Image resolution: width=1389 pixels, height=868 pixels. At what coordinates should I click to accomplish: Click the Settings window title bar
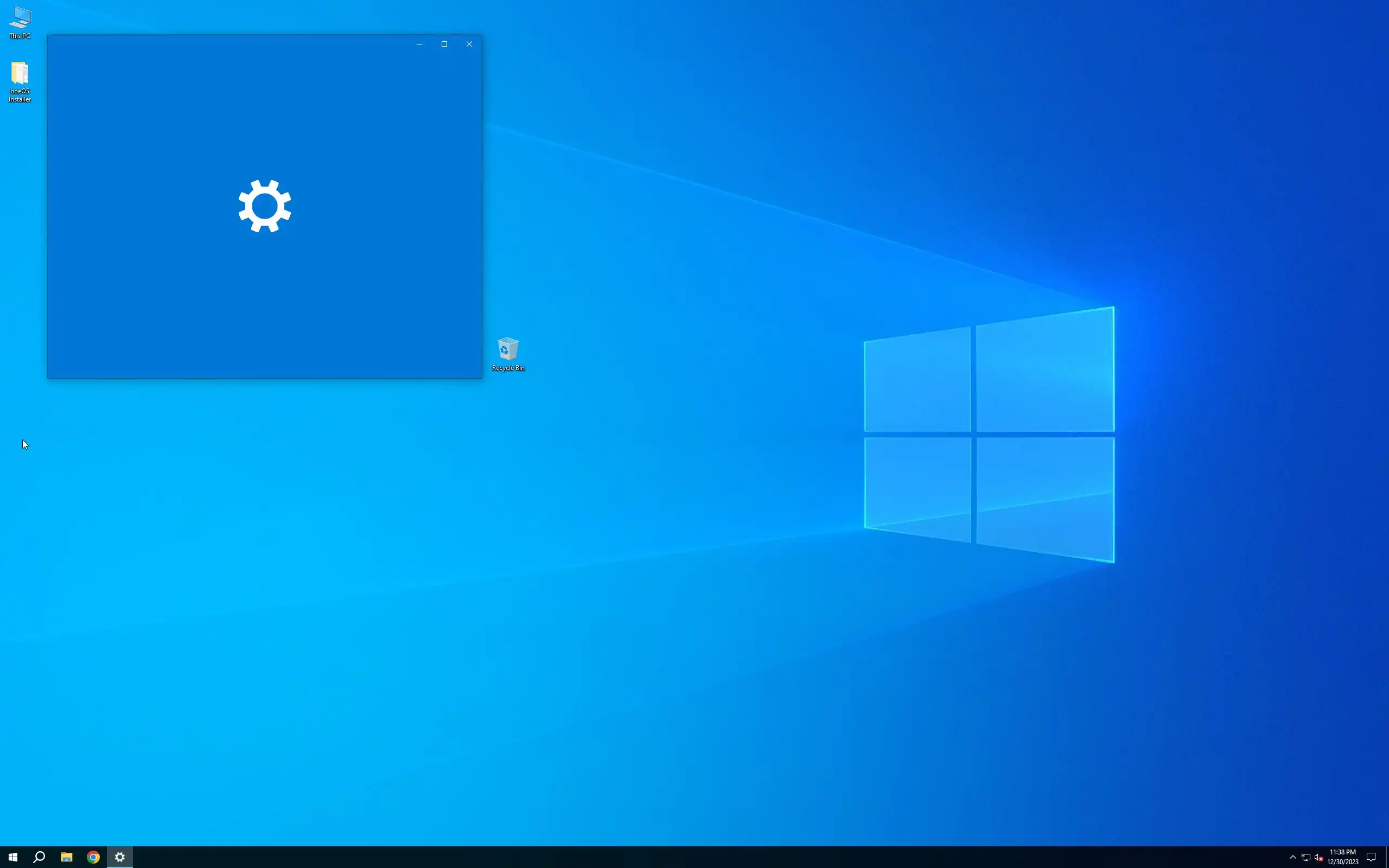click(230, 43)
